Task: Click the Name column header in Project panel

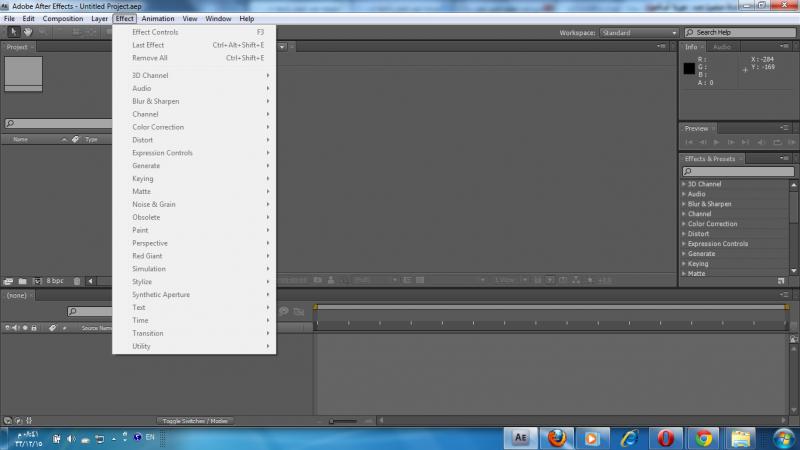Action: [x=20, y=139]
